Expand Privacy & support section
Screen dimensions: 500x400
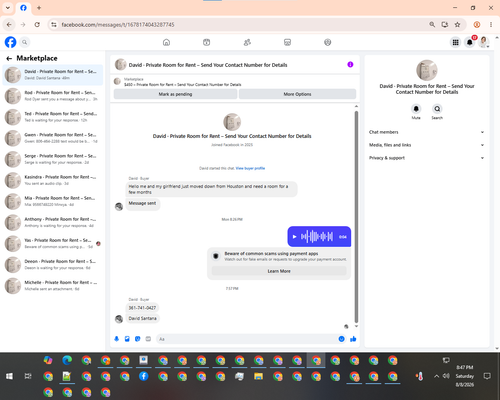click(427, 158)
